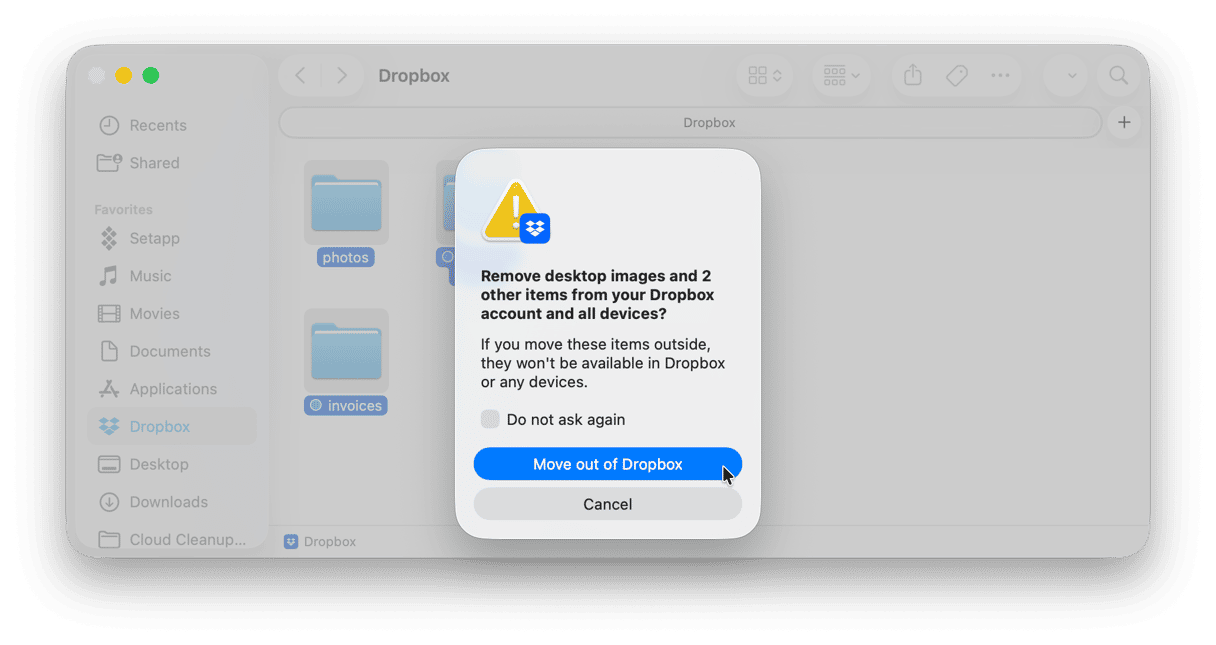Click the yellow minimize window button
1216x645 pixels.
[124, 76]
